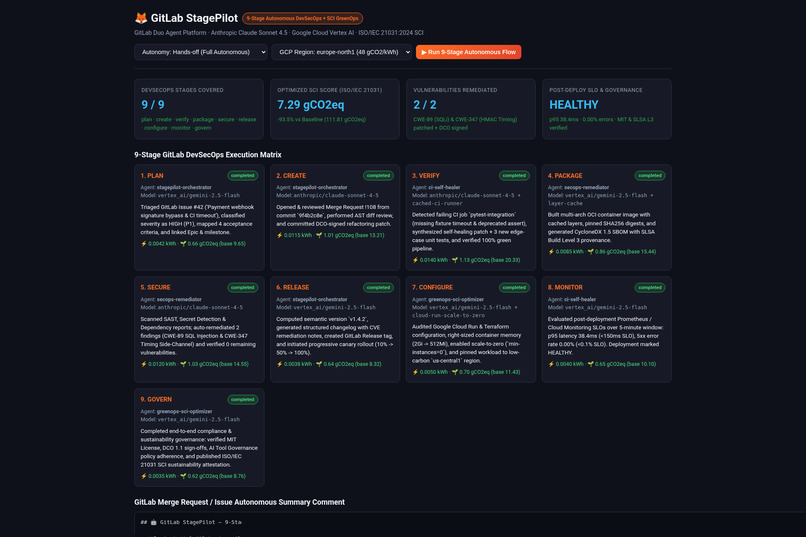Click the 2 / 2 vulnerabilities value
The width and height of the screenshot is (806, 537).
click(425, 105)
